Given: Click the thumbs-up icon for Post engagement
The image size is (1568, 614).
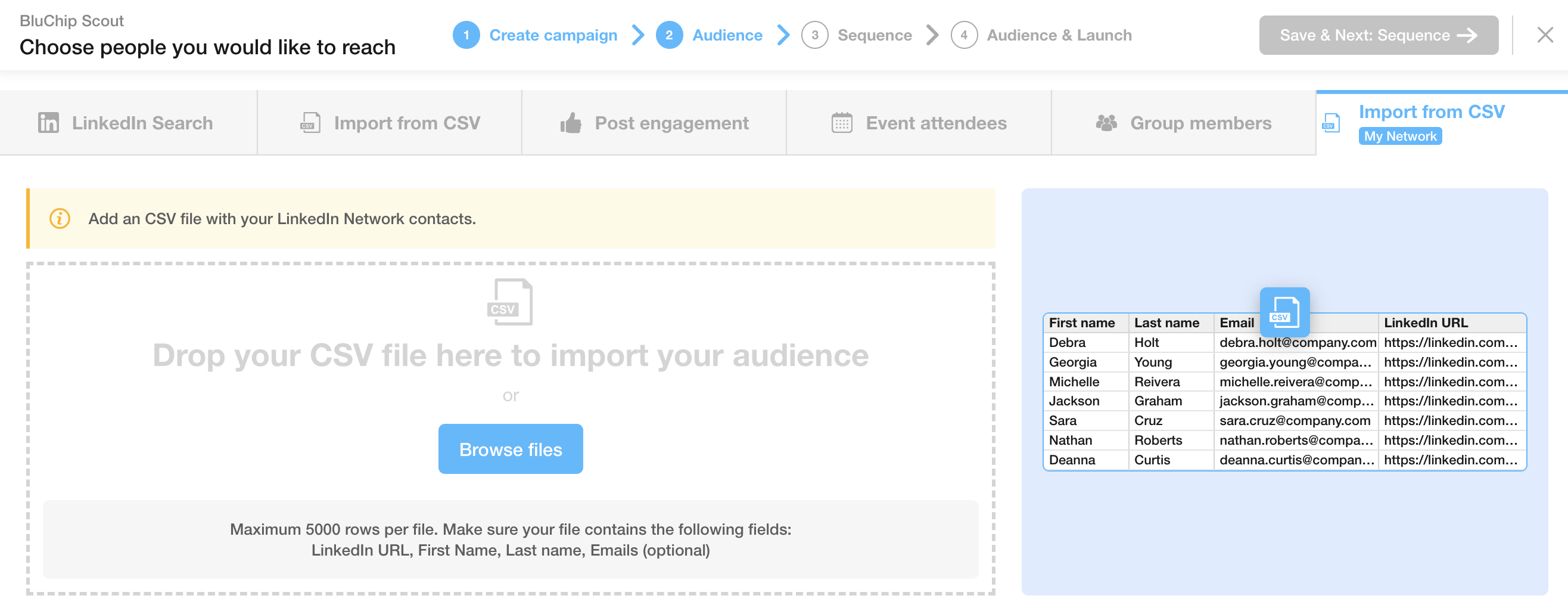Looking at the screenshot, I should pyautogui.click(x=571, y=123).
